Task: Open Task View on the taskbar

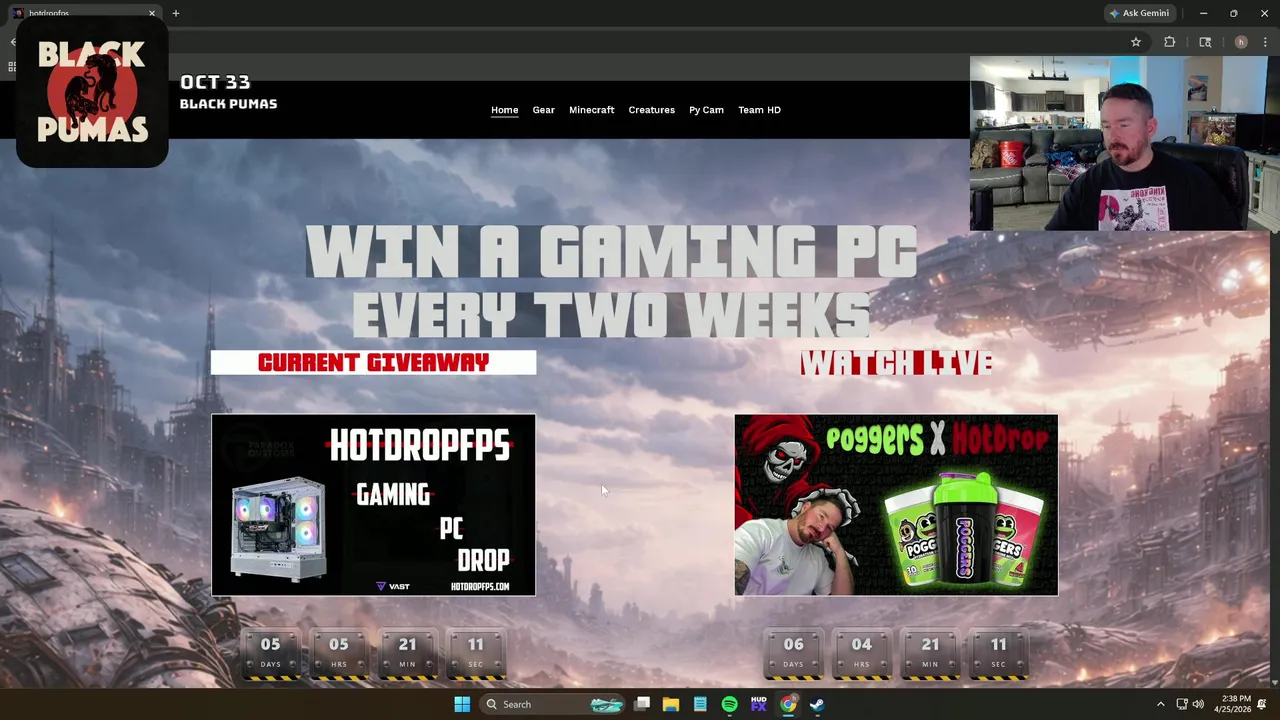Action: coord(642,704)
